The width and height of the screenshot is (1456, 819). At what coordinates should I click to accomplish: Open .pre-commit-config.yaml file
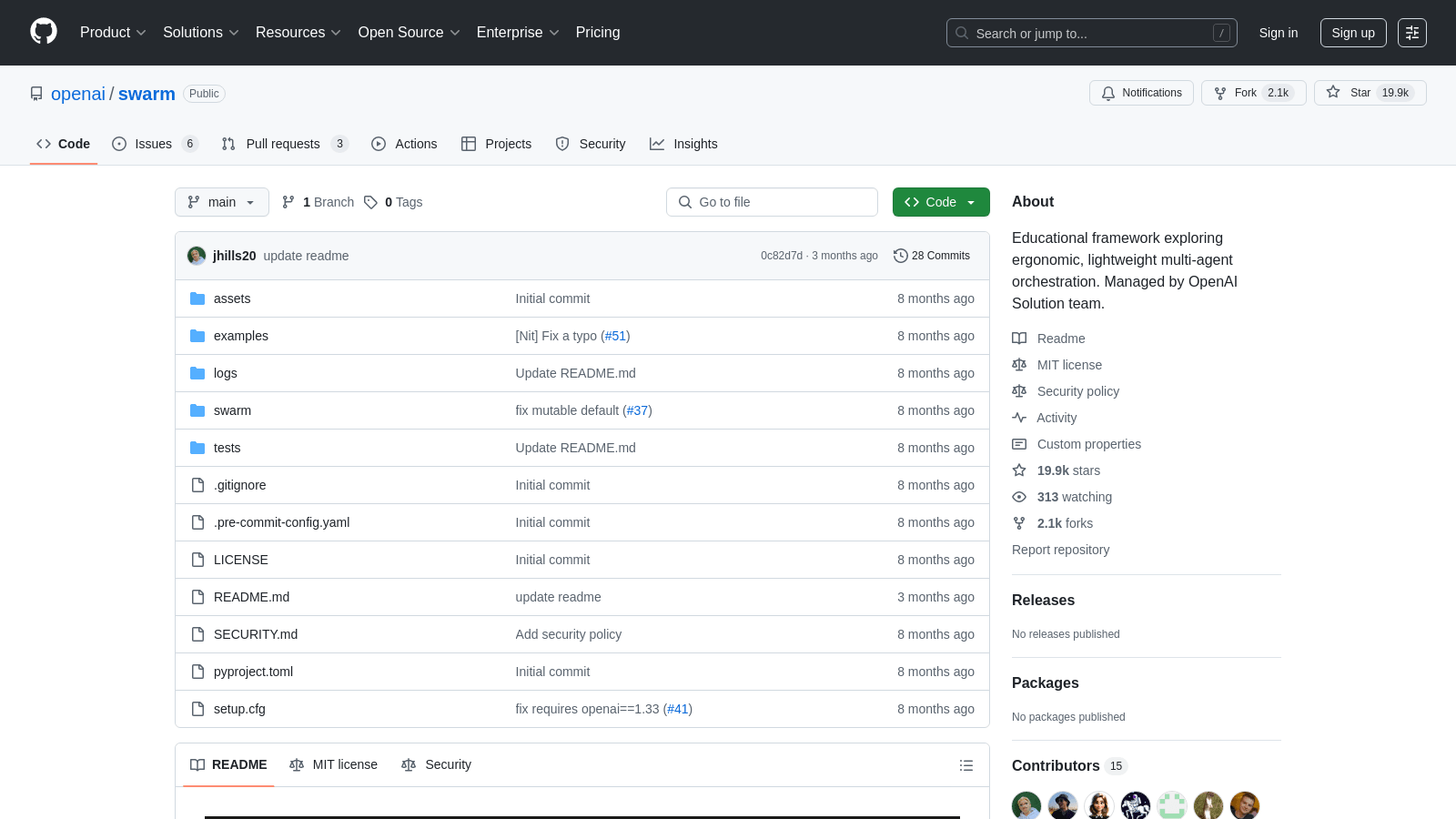[x=281, y=522]
